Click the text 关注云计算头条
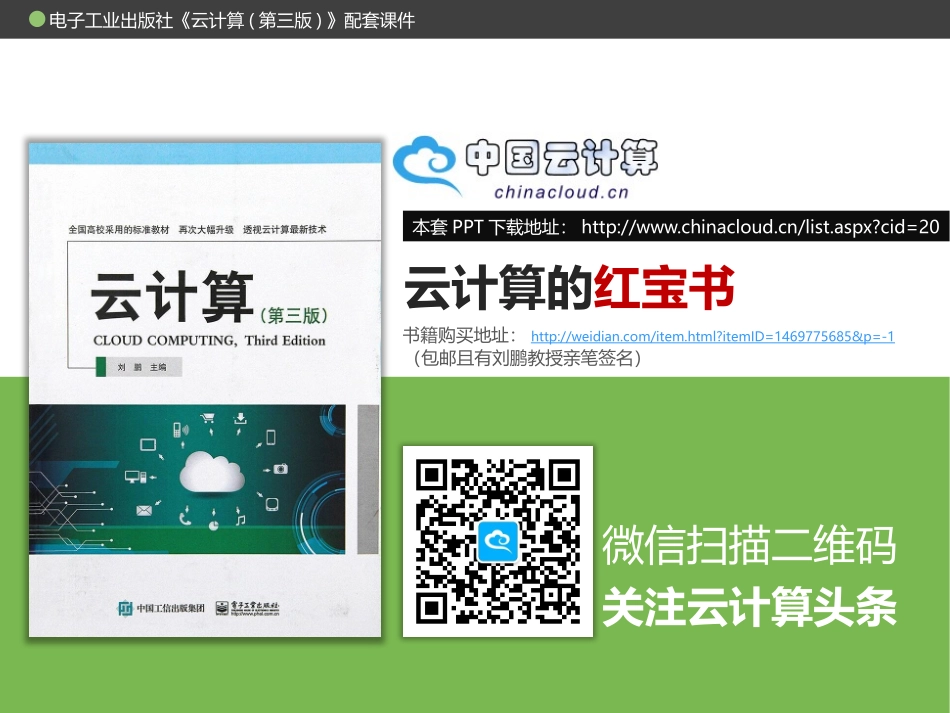Screen dimensions: 950x713 click(749, 608)
